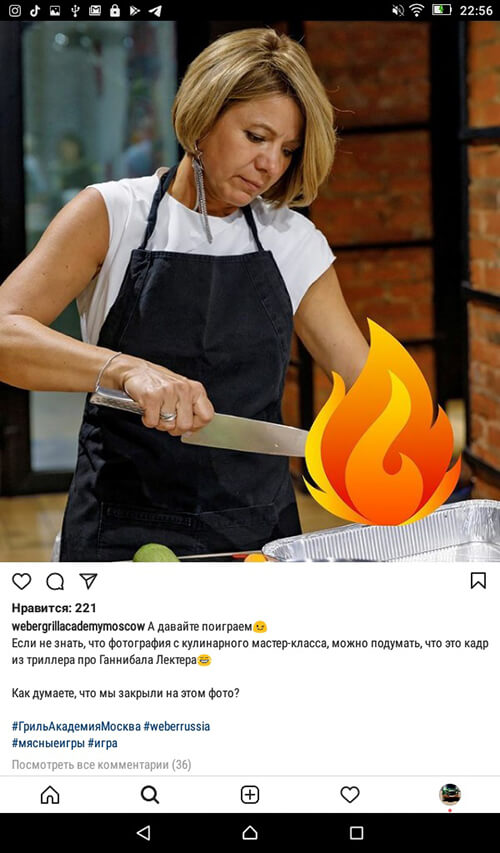Open the #ГрильАкадемияМосква hashtag
The width and height of the screenshot is (500, 853).
76,726
